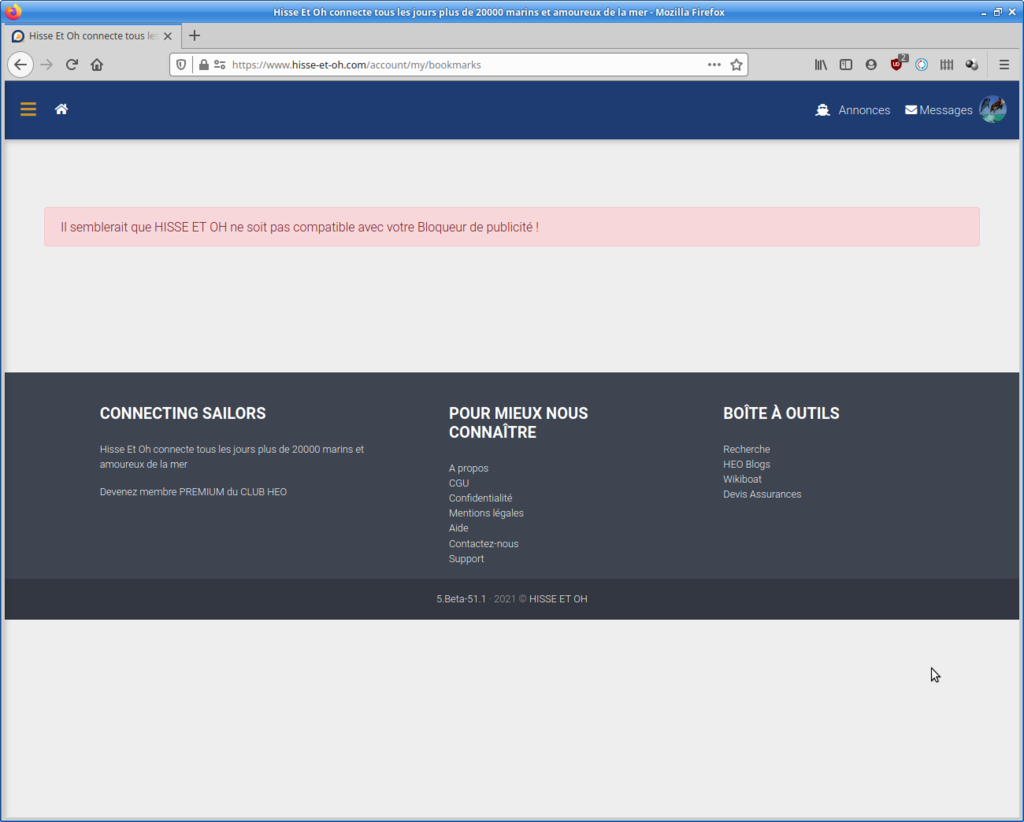Open the Firefox application menu

pos(1004,65)
